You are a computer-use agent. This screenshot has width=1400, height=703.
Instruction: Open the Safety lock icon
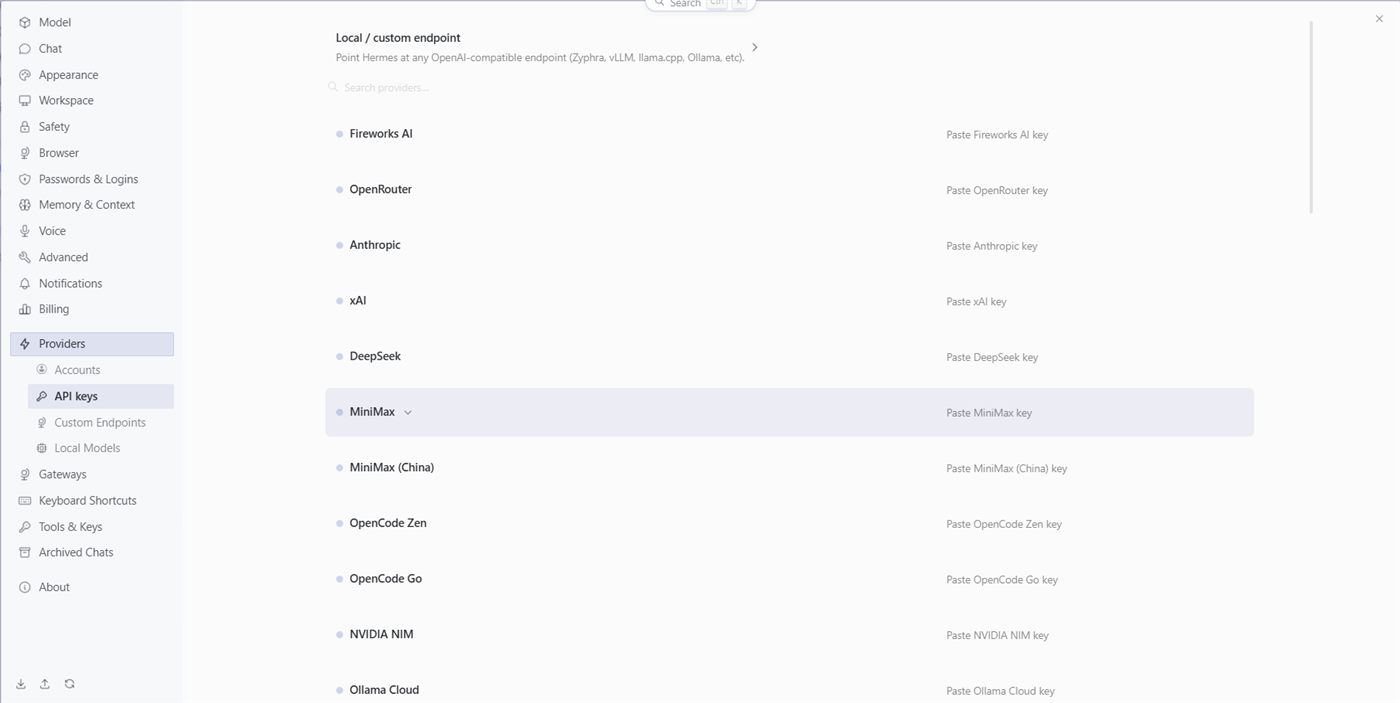(25, 127)
